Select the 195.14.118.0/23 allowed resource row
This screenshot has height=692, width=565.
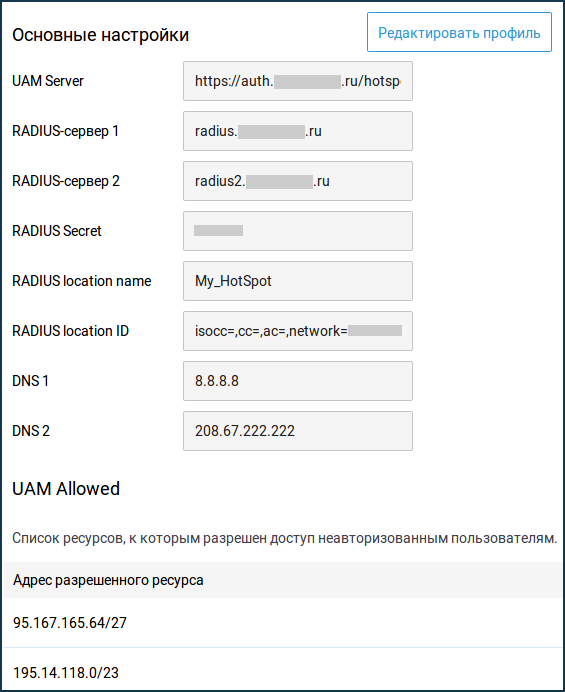pos(282,670)
